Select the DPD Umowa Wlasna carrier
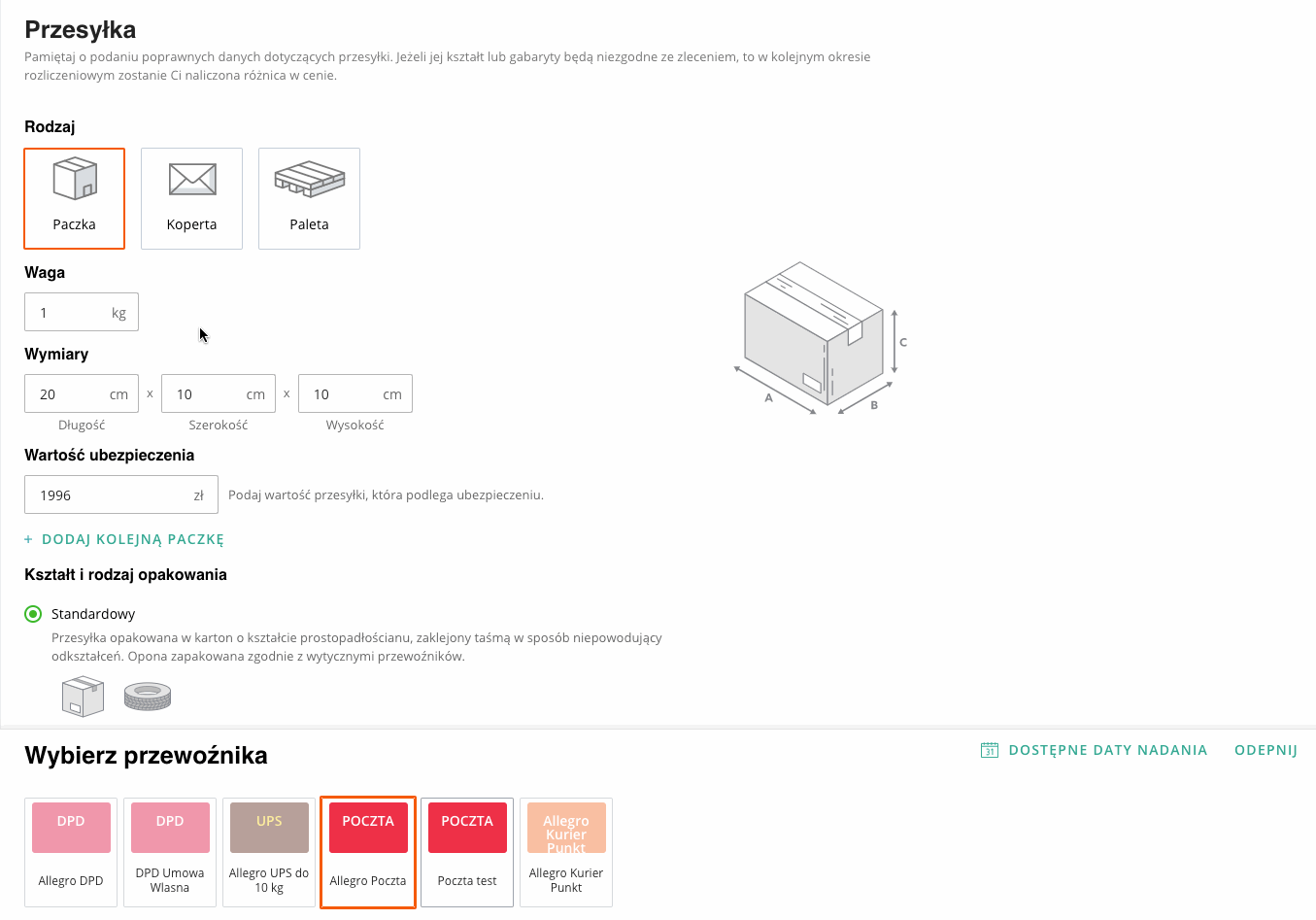1316x920 pixels. coord(170,851)
